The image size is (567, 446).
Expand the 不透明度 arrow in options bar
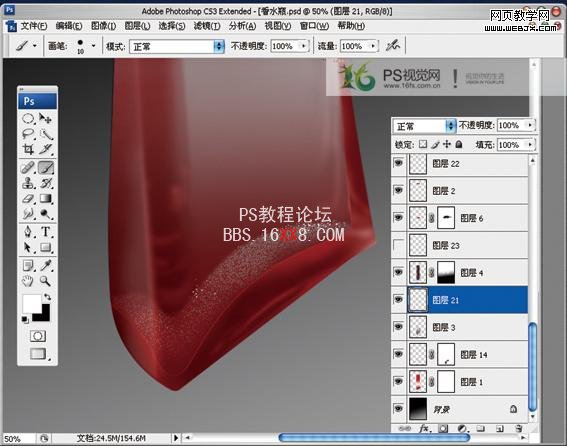pos(304,46)
